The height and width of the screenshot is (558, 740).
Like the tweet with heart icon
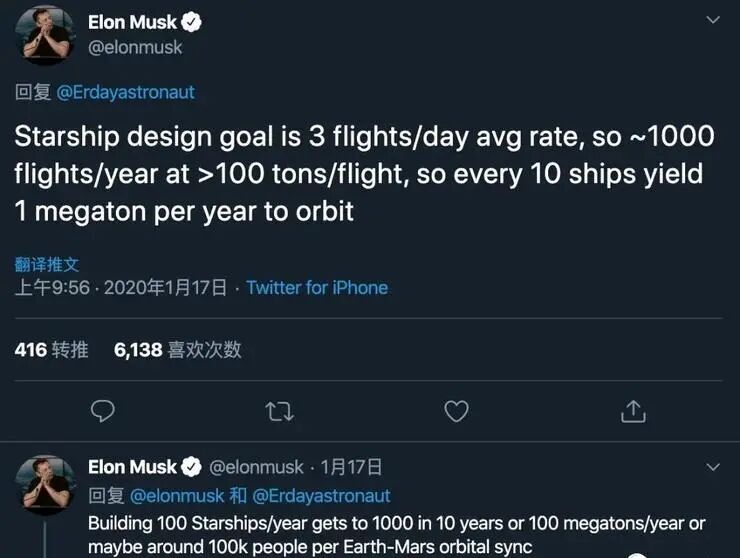click(456, 411)
